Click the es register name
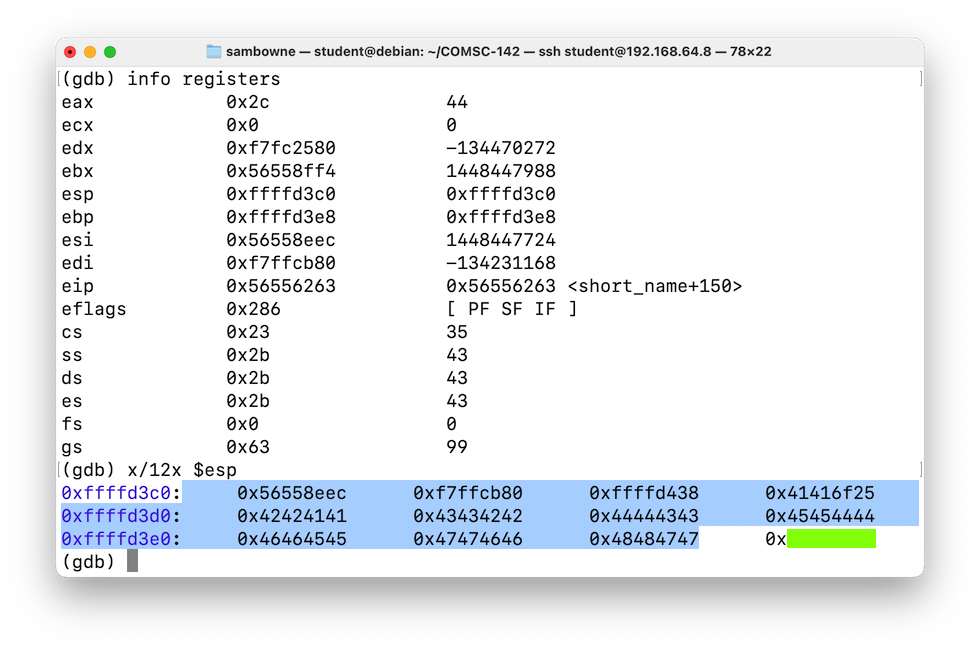 [72, 401]
